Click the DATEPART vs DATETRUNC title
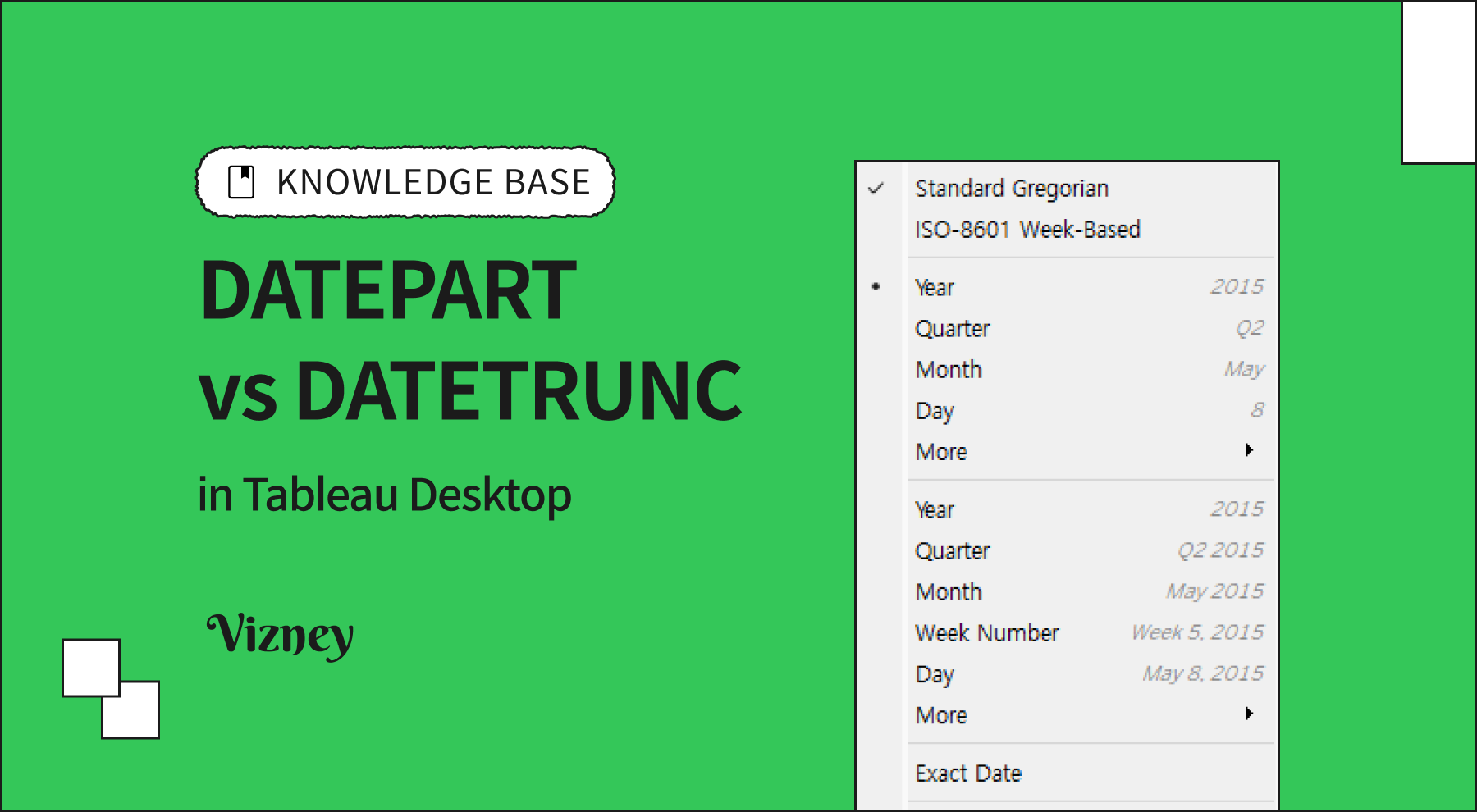1477x812 pixels. 469,340
